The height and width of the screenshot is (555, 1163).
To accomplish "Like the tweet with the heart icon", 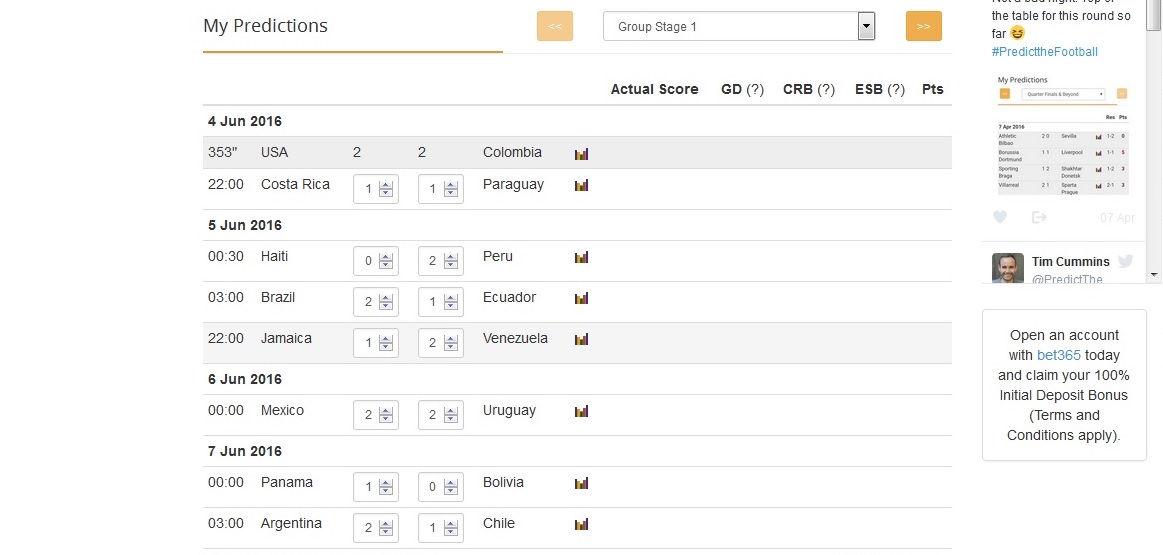I will tap(1000, 217).
